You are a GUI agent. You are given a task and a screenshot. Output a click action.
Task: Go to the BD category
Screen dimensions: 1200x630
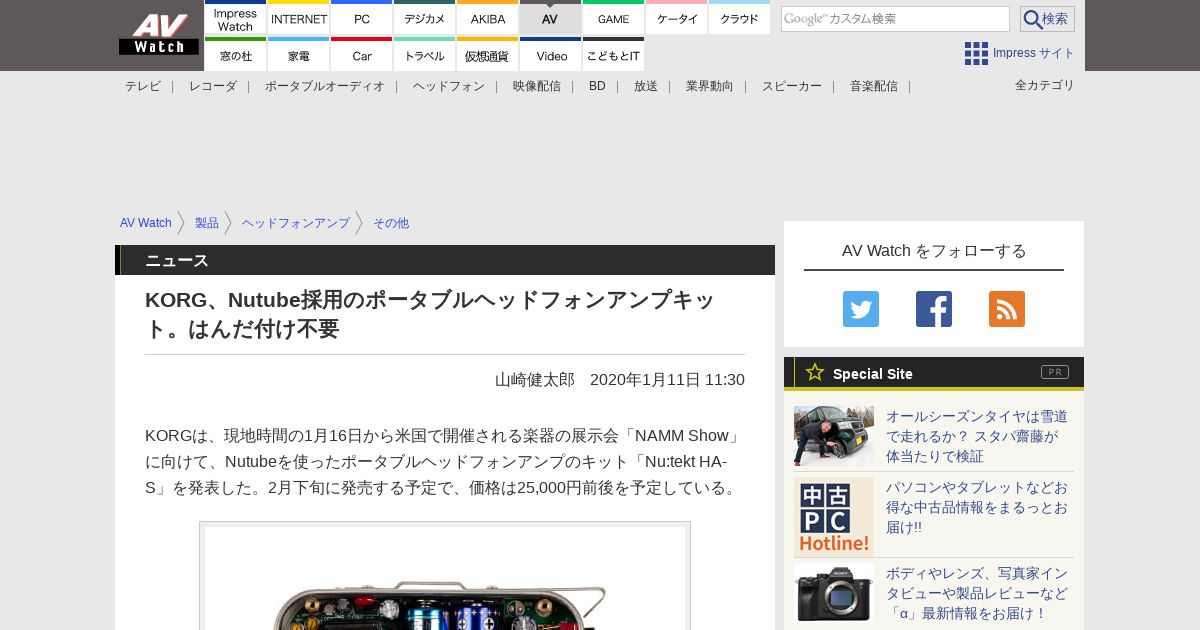pyautogui.click(x=597, y=86)
